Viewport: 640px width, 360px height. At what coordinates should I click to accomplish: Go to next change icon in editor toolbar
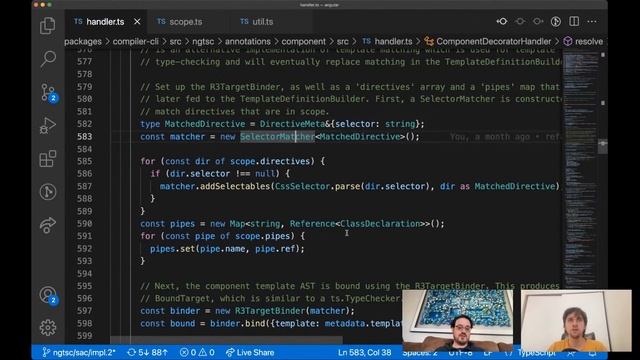(x=538, y=22)
